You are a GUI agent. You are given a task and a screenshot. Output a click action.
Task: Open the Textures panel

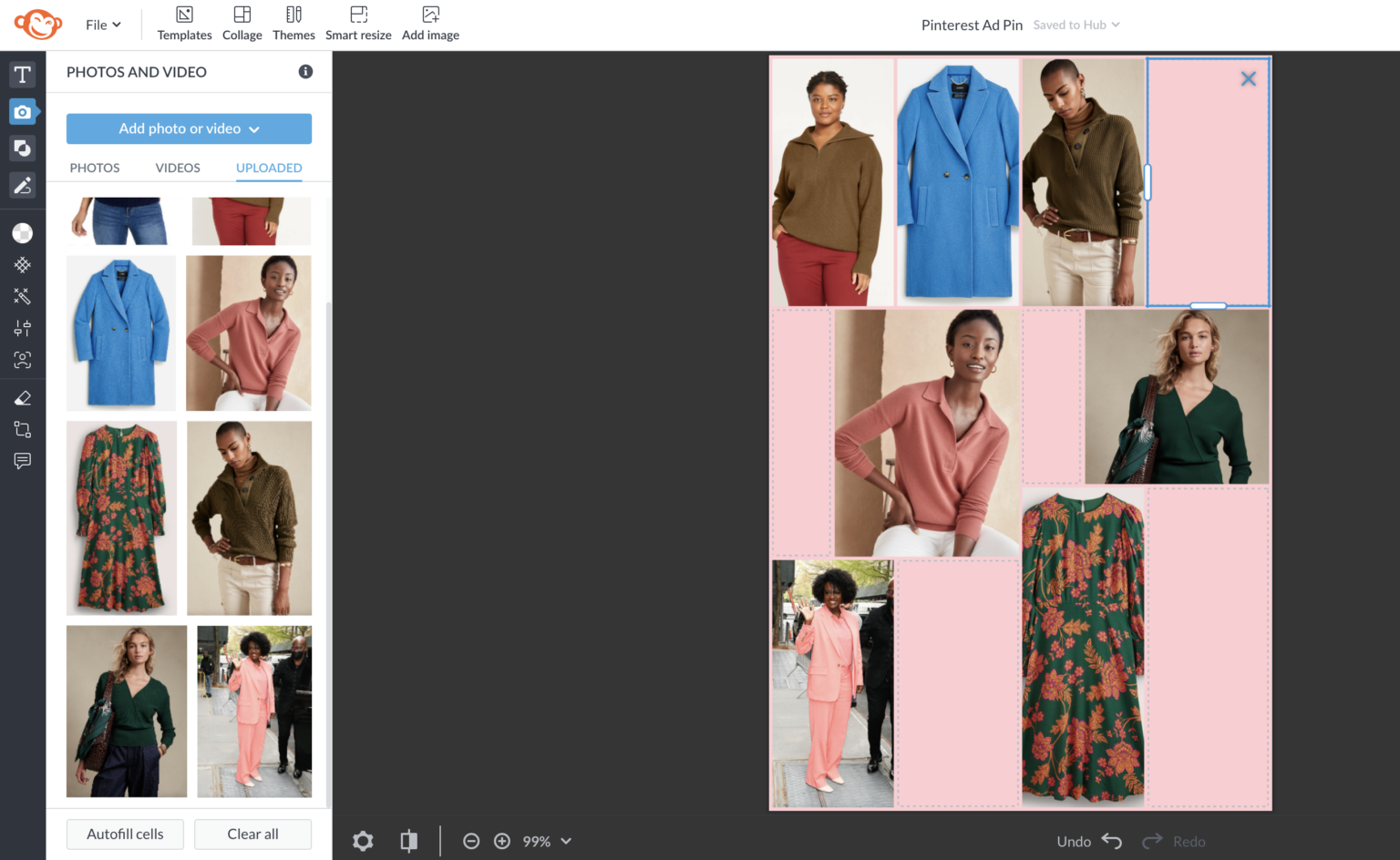tap(22, 265)
